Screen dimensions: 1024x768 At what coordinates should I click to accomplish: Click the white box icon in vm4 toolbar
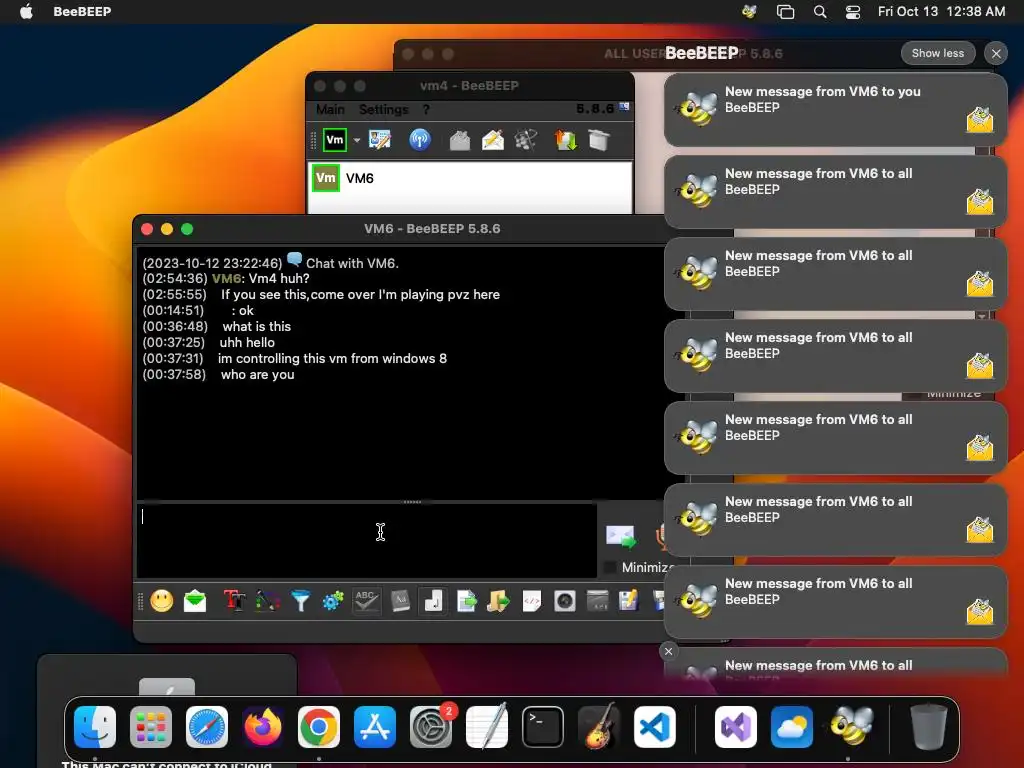point(598,140)
